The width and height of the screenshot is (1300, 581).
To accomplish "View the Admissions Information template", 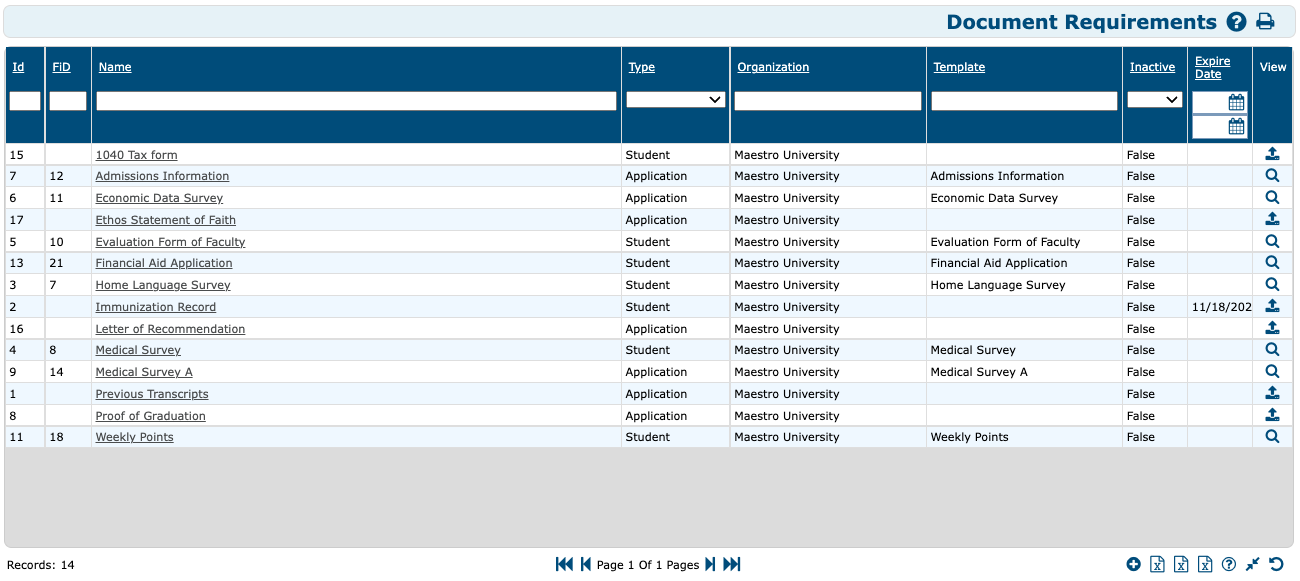I will [x=1272, y=176].
